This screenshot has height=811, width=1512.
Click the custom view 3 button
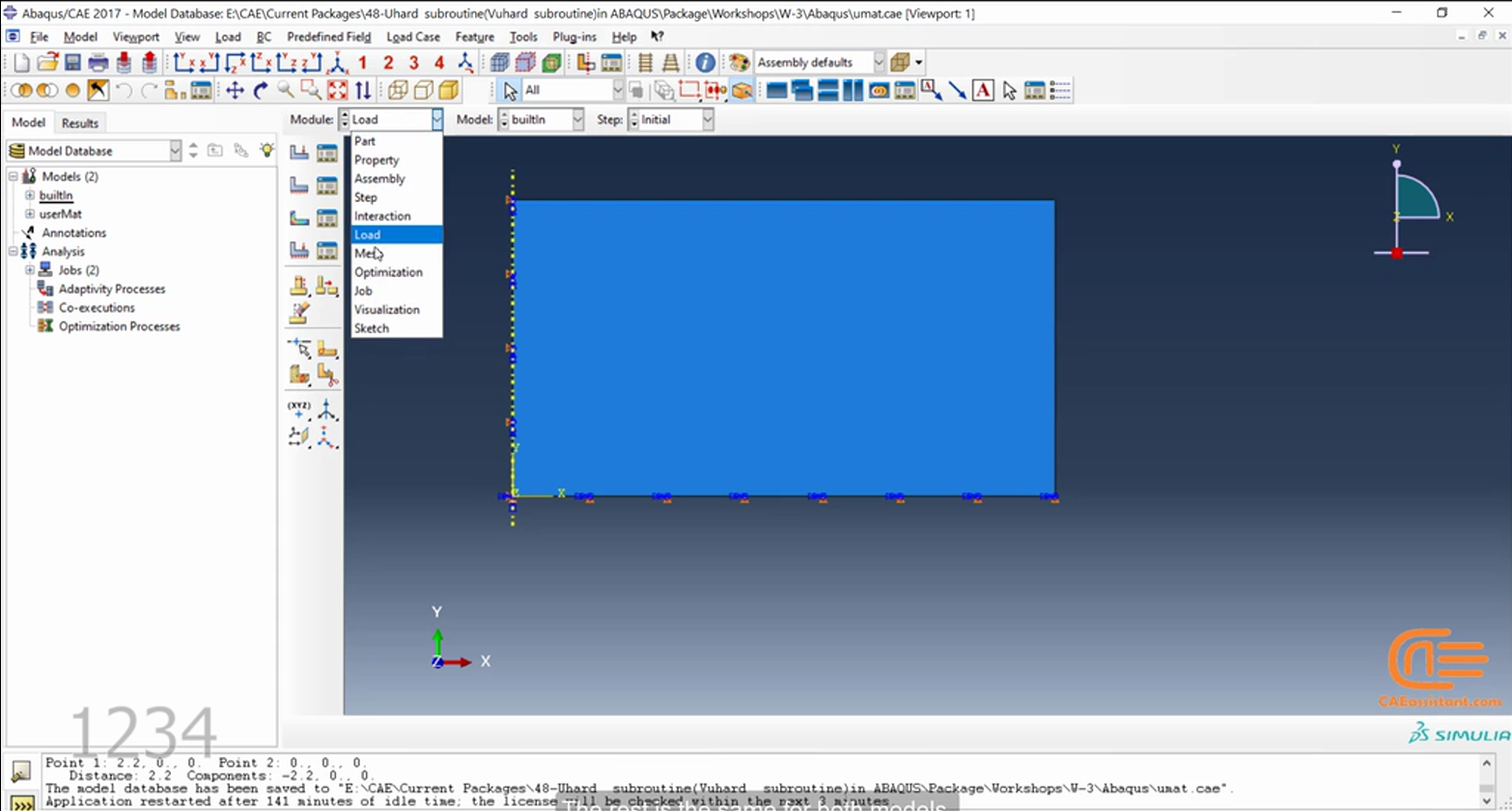click(x=413, y=63)
